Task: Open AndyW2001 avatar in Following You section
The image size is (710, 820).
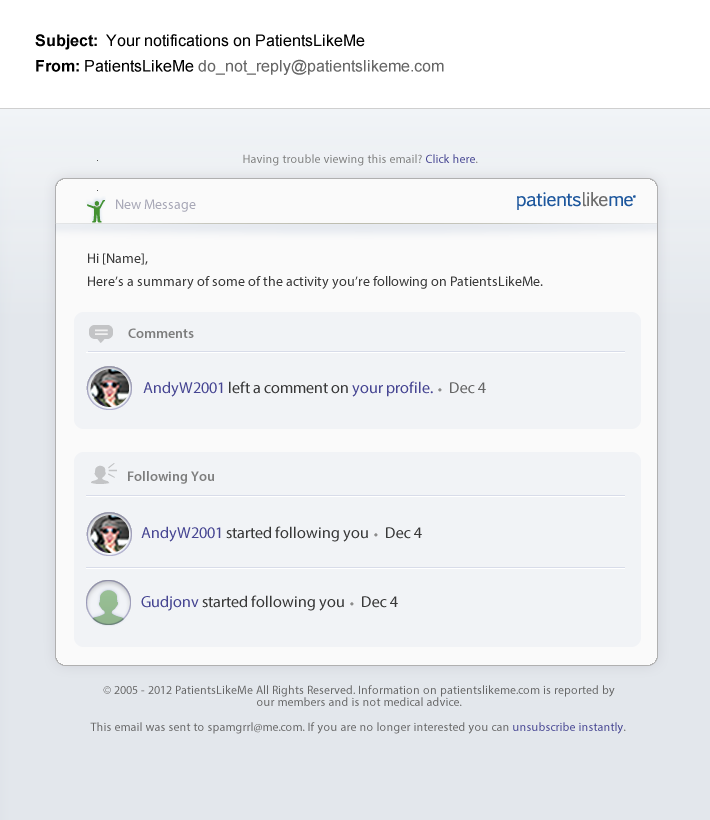Action: click(109, 533)
